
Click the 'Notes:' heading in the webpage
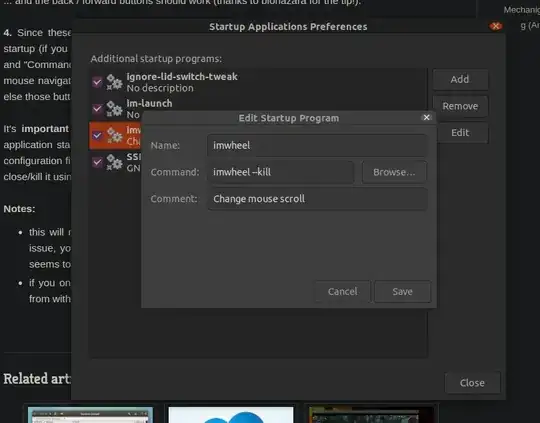19,209
